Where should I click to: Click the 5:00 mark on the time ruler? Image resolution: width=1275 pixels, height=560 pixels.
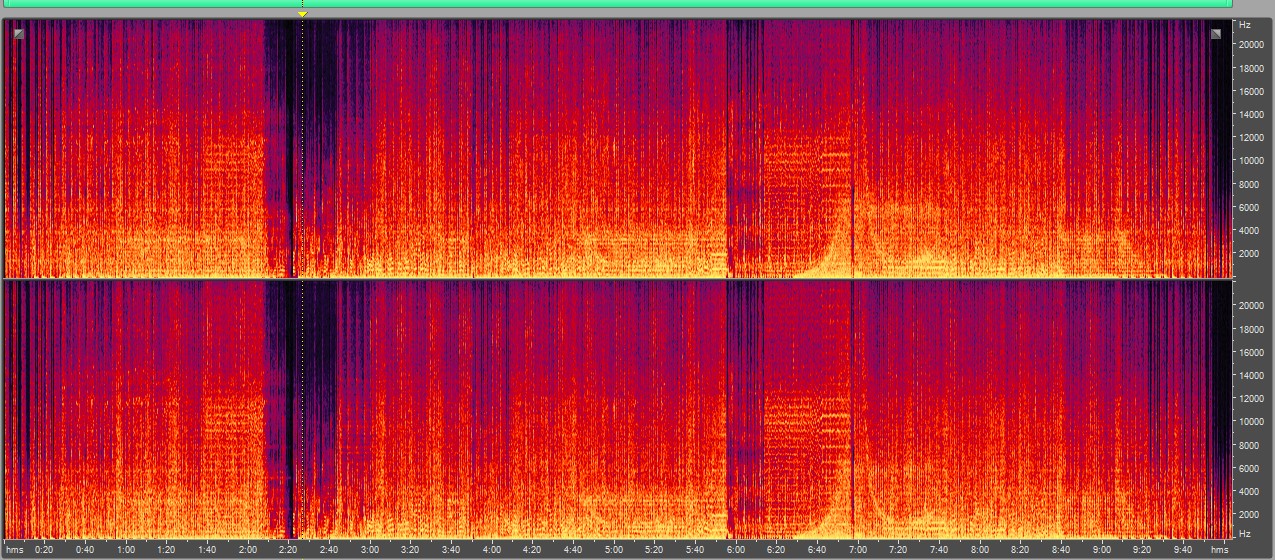[x=614, y=550]
